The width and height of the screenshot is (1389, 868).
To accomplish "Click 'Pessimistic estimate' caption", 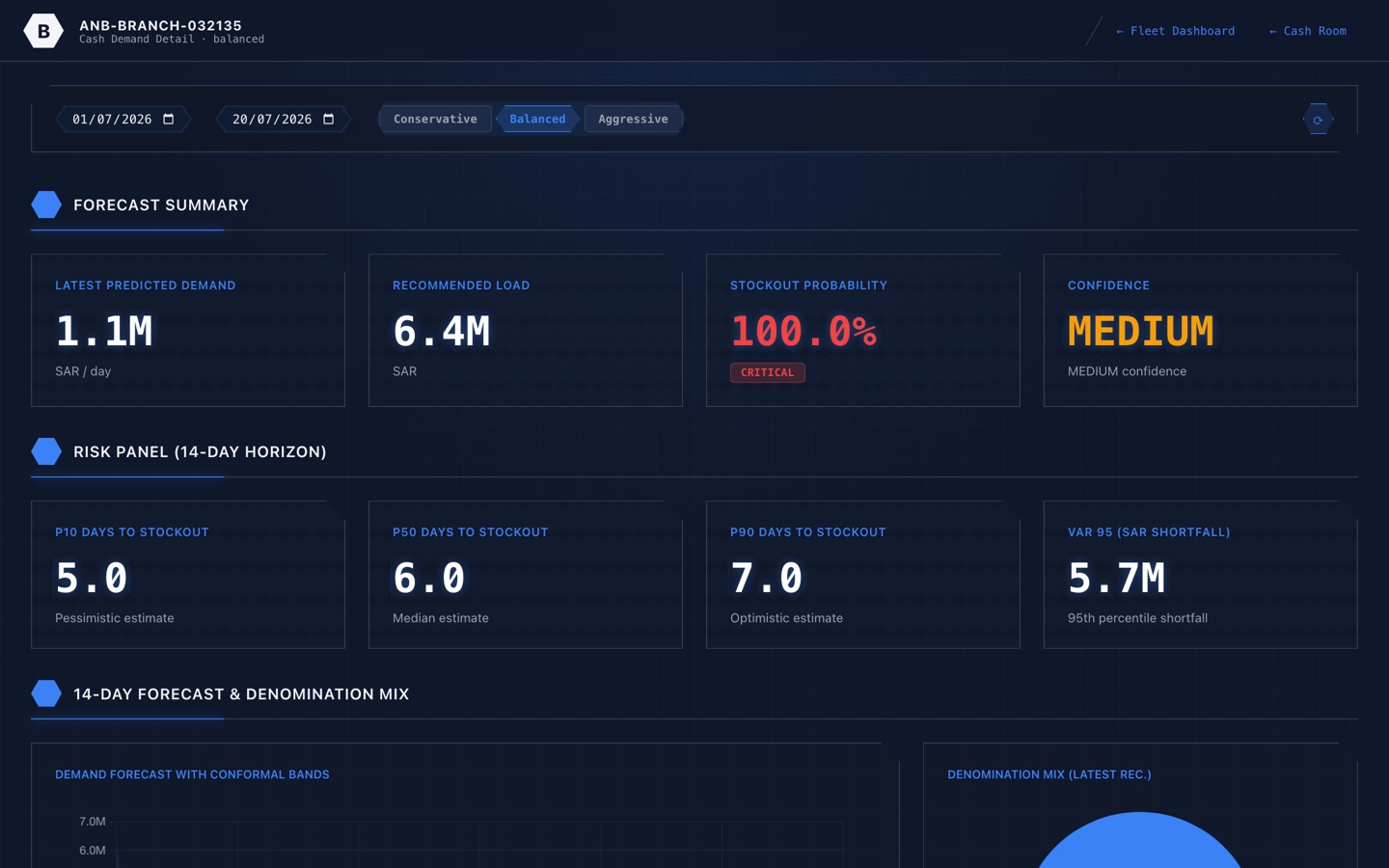I will click(x=115, y=618).
